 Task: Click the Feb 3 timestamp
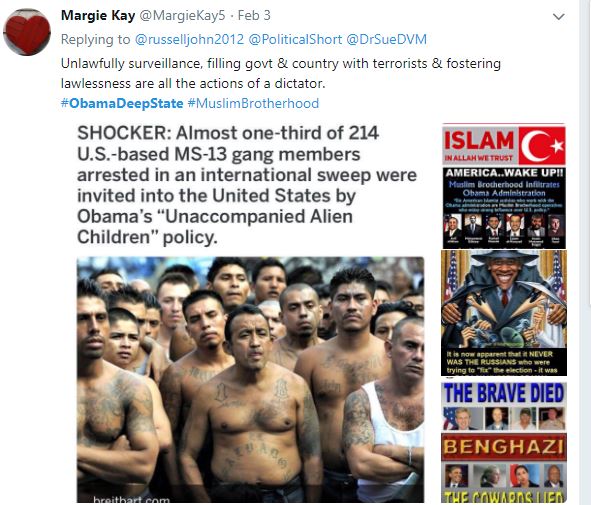254,15
